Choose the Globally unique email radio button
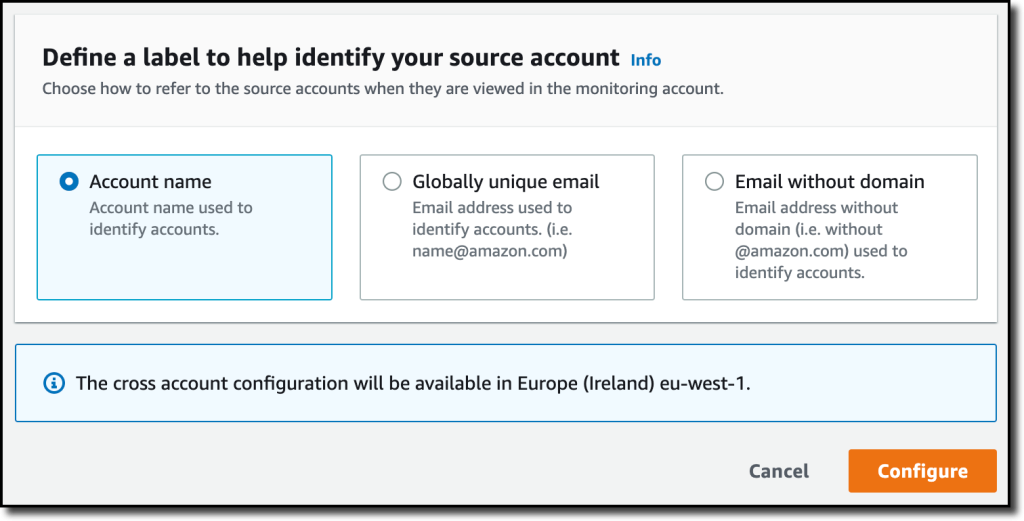 pyautogui.click(x=392, y=182)
